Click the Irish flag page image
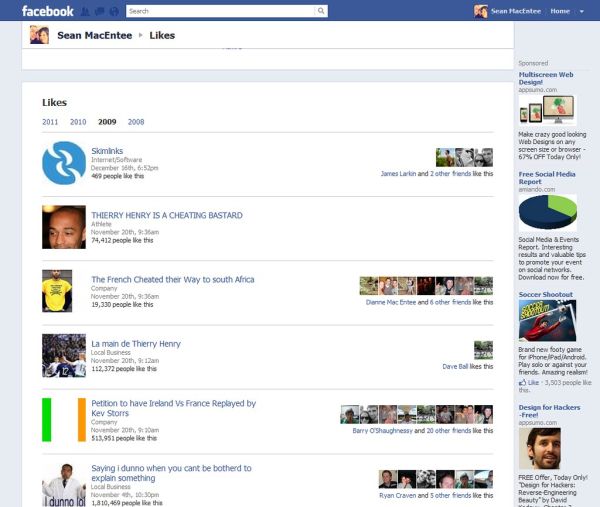This screenshot has width=600, height=507. pyautogui.click(x=64, y=420)
